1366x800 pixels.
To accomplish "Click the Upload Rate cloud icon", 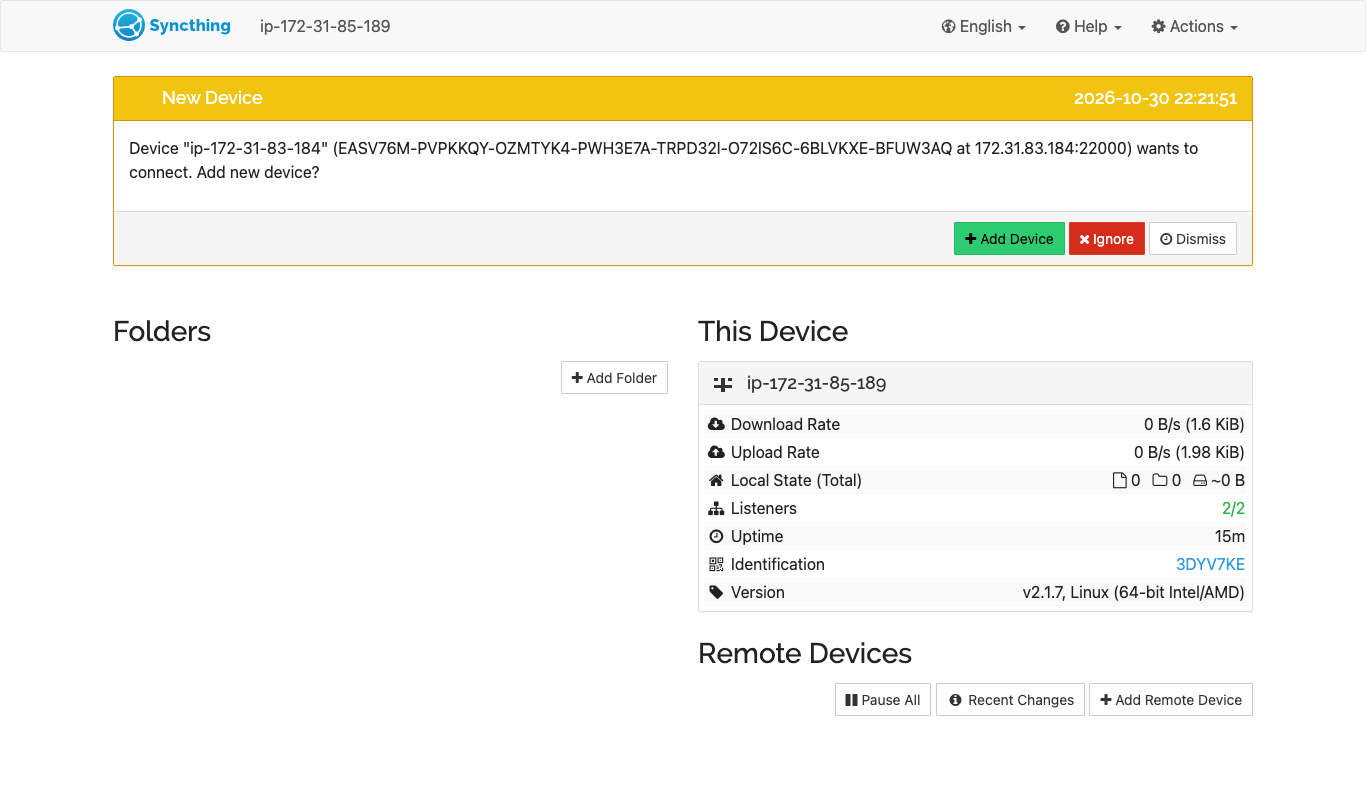I will coord(716,452).
